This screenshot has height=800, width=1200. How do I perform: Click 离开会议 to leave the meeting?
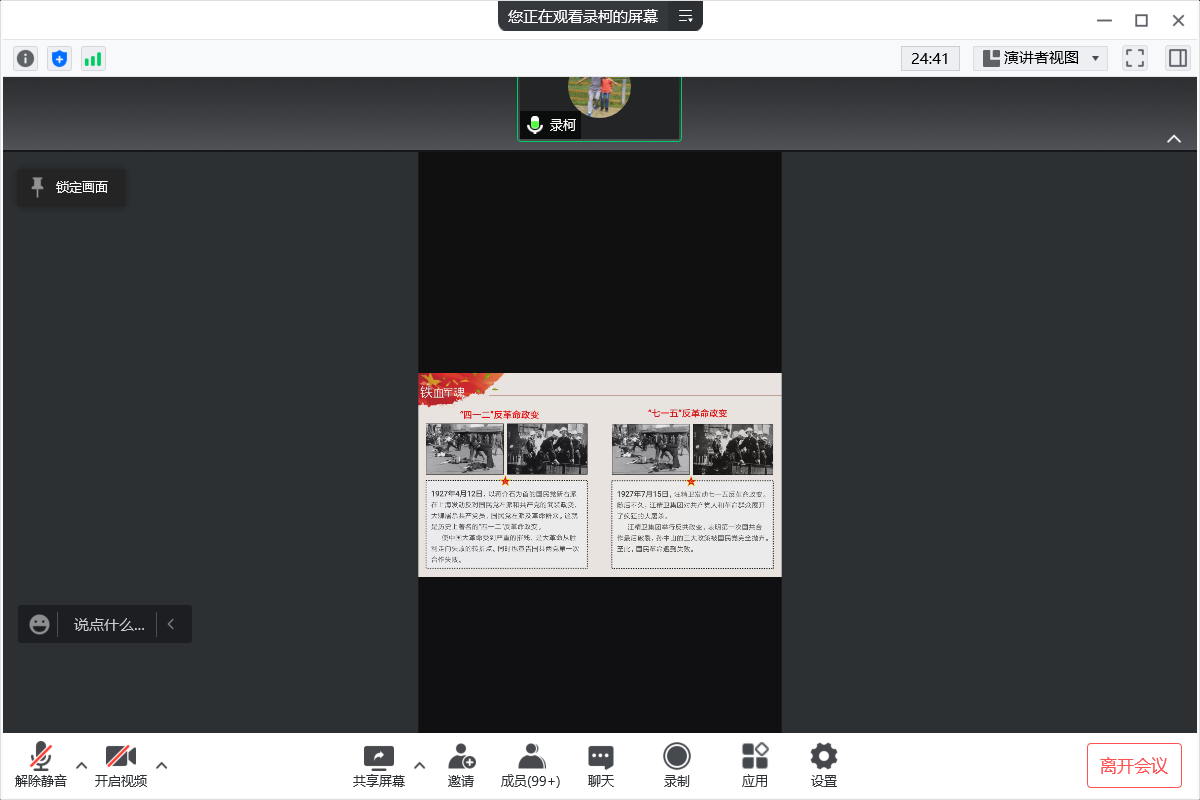tap(1134, 765)
